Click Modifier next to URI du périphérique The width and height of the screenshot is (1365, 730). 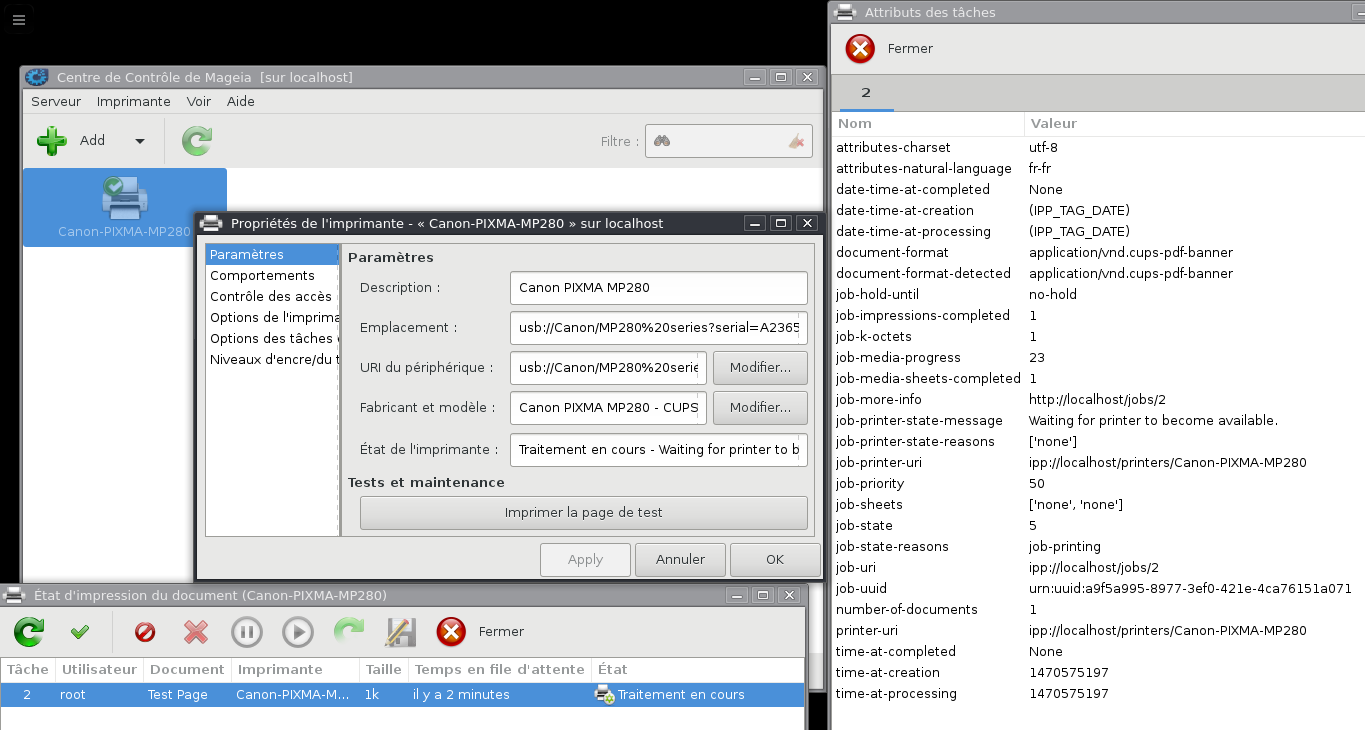coord(760,367)
